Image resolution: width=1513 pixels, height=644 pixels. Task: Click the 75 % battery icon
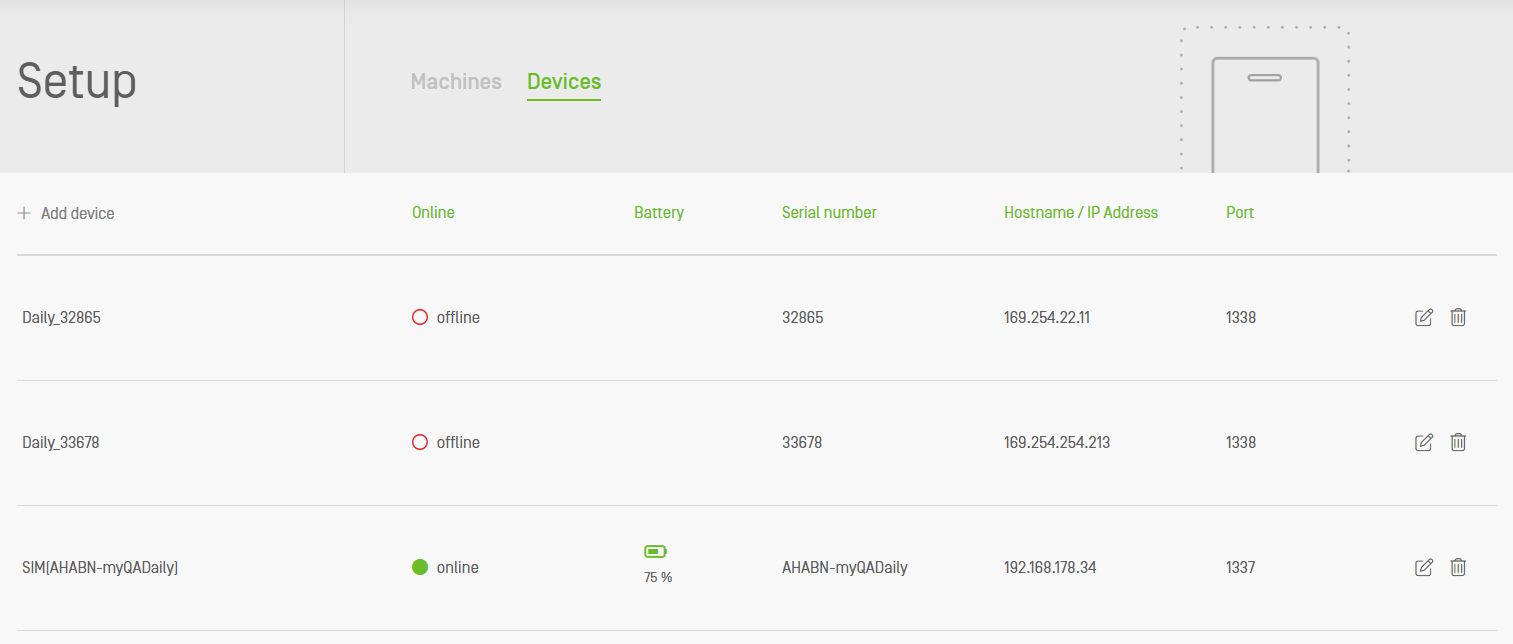pyautogui.click(x=655, y=551)
